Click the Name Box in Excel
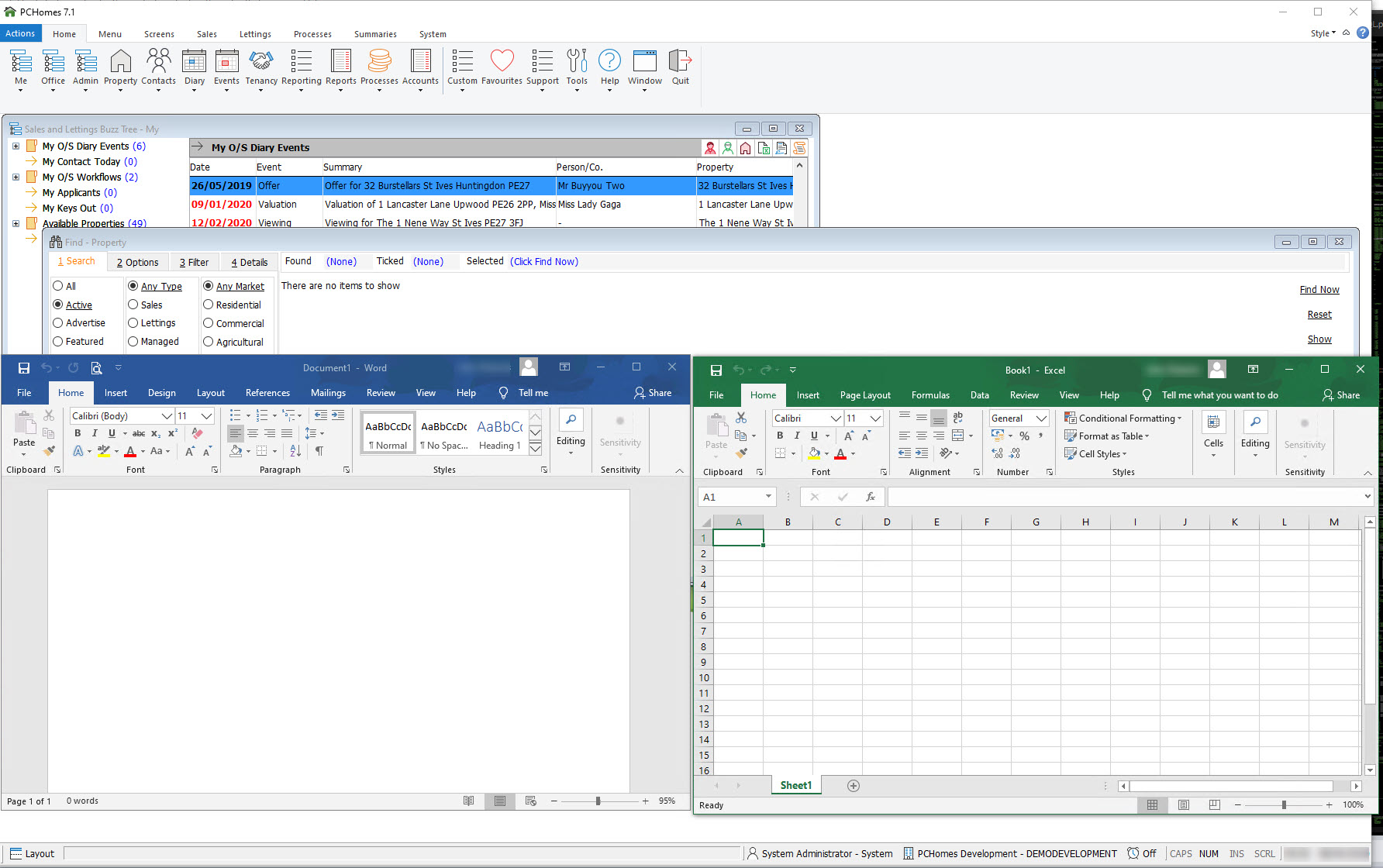 [x=733, y=496]
